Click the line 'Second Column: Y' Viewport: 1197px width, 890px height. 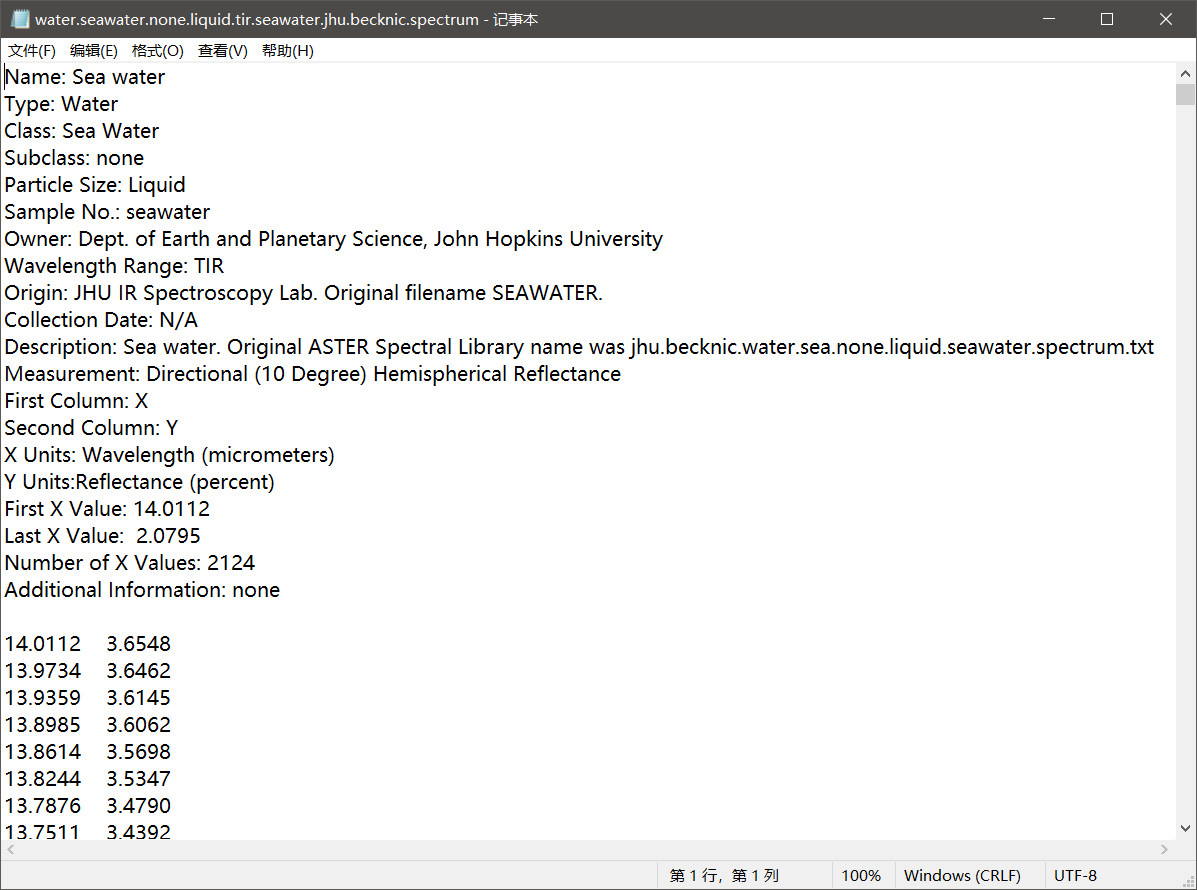[91, 428]
